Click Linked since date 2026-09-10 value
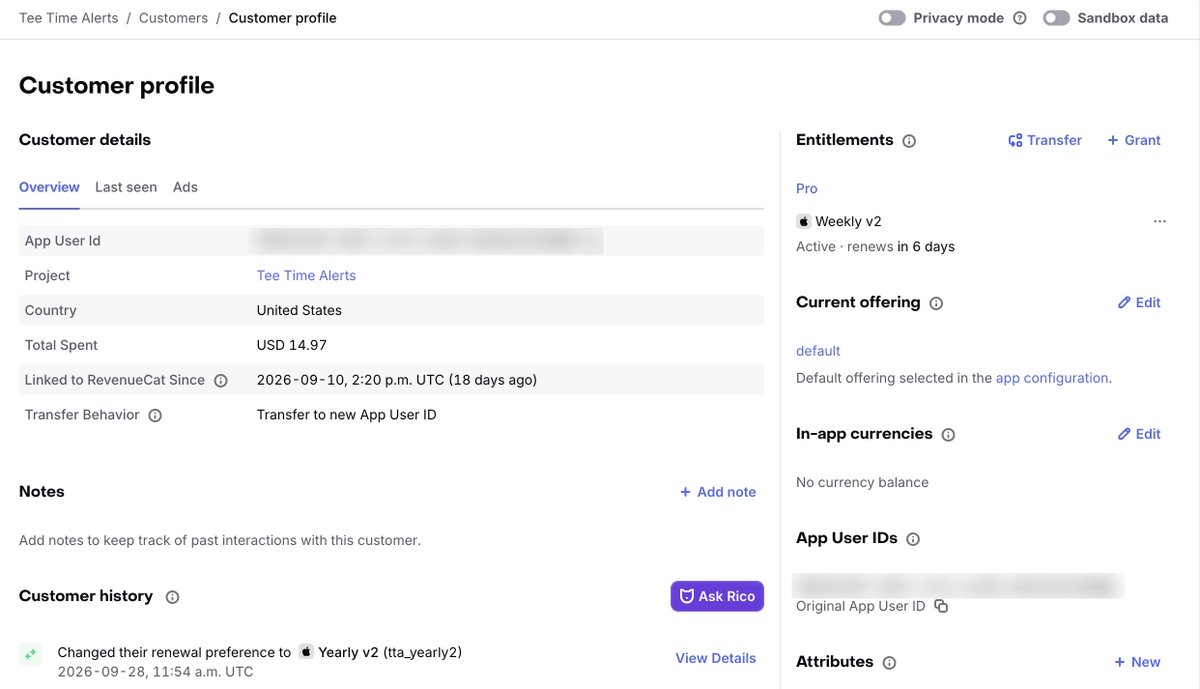The width and height of the screenshot is (1200, 689). coord(397,380)
